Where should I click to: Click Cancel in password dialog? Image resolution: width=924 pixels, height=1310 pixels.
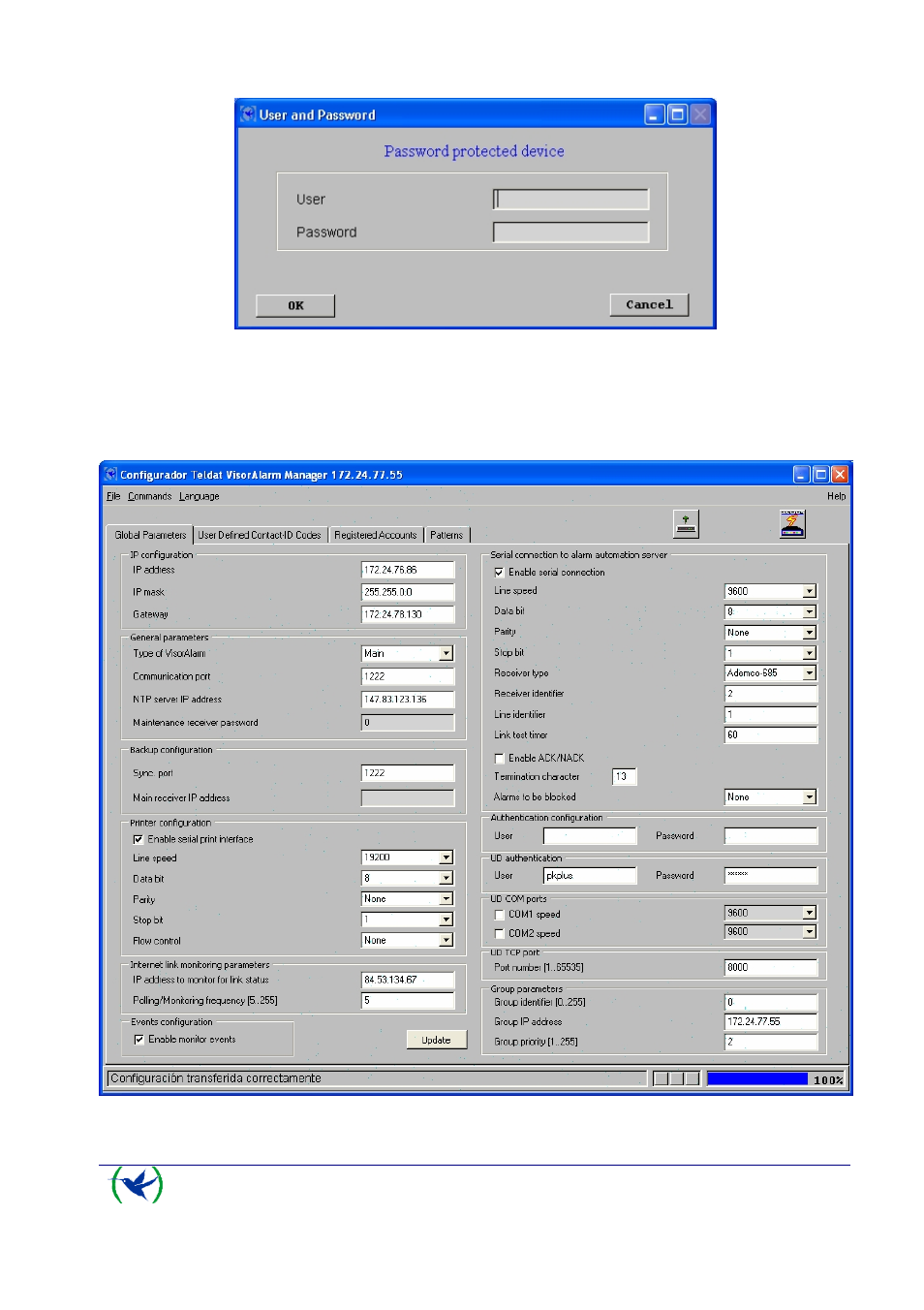tap(649, 304)
